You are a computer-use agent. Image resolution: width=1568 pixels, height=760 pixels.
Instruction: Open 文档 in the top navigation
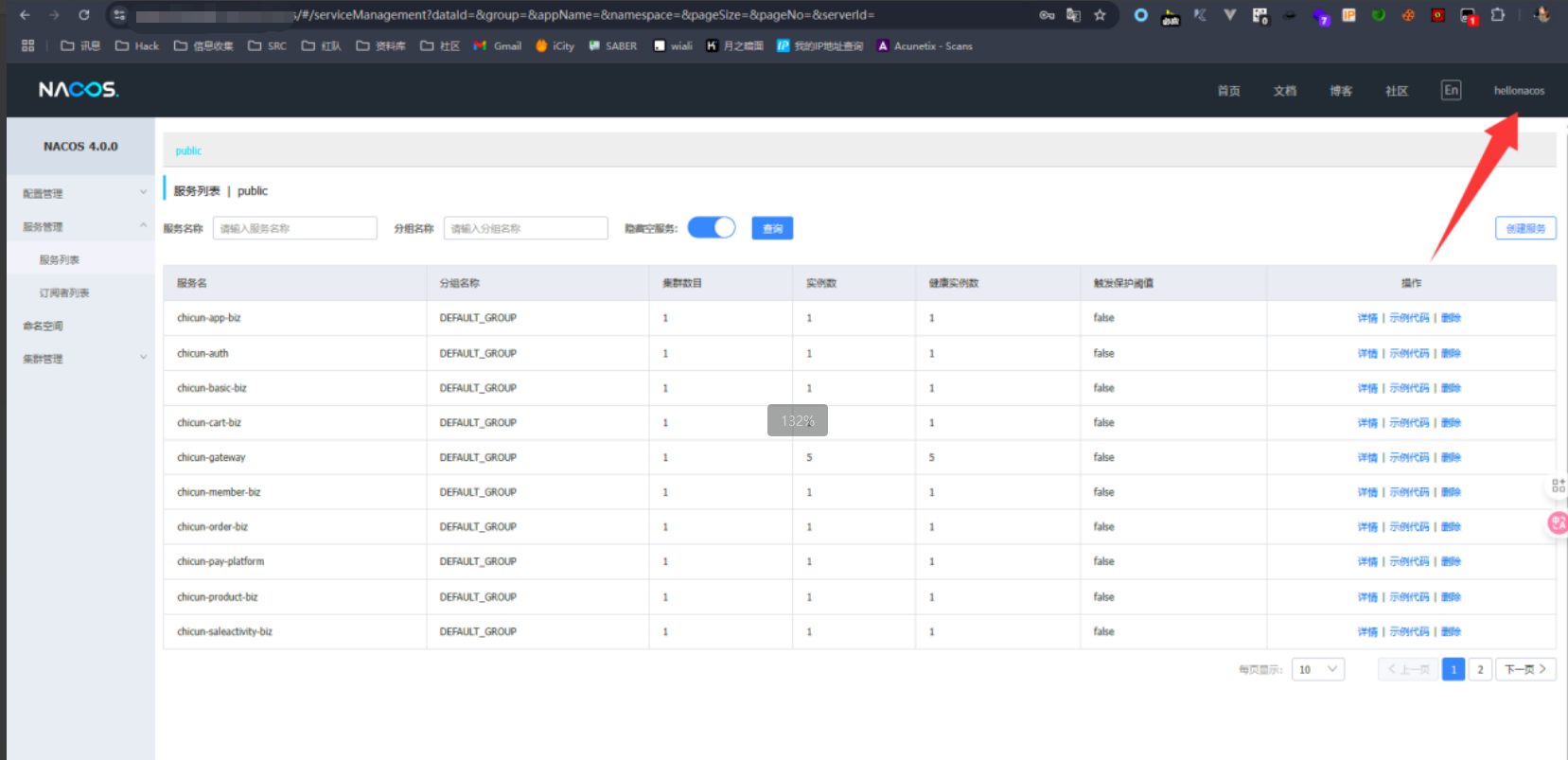(x=1284, y=91)
